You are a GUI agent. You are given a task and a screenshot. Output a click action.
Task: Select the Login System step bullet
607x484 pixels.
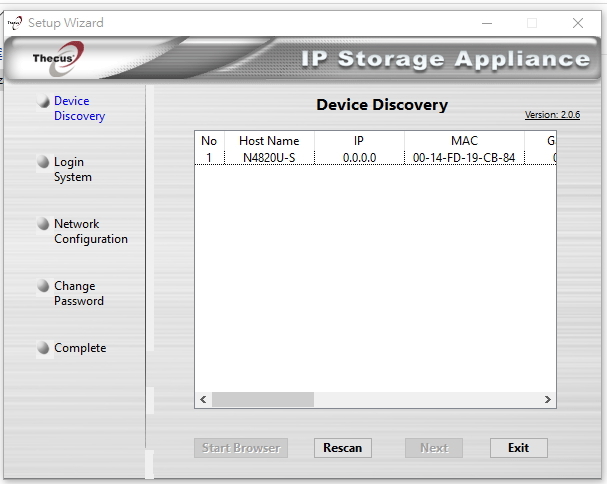[43, 162]
